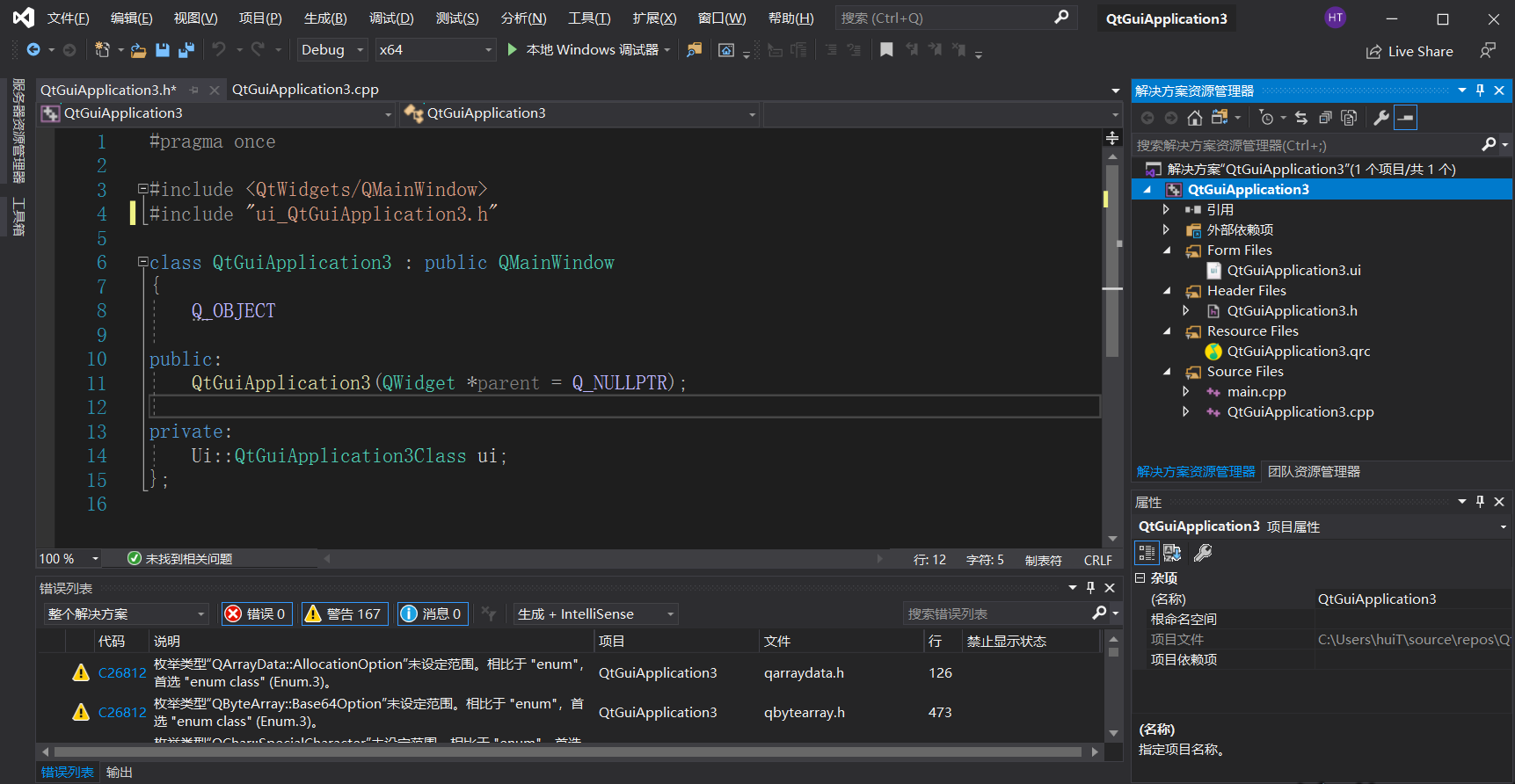Viewport: 1515px width, 784px height.
Task: Pin the Solution Explorer panel
Action: [1481, 91]
